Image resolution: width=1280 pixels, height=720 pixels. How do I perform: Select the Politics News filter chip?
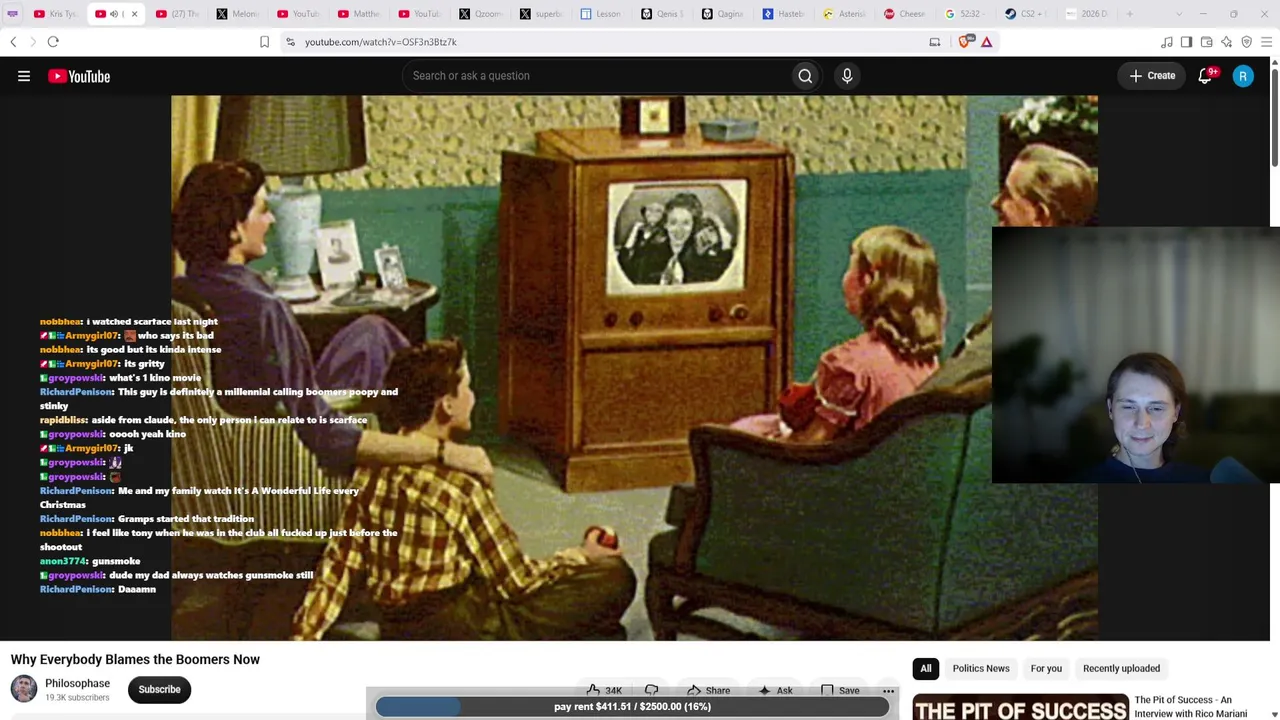(981, 668)
